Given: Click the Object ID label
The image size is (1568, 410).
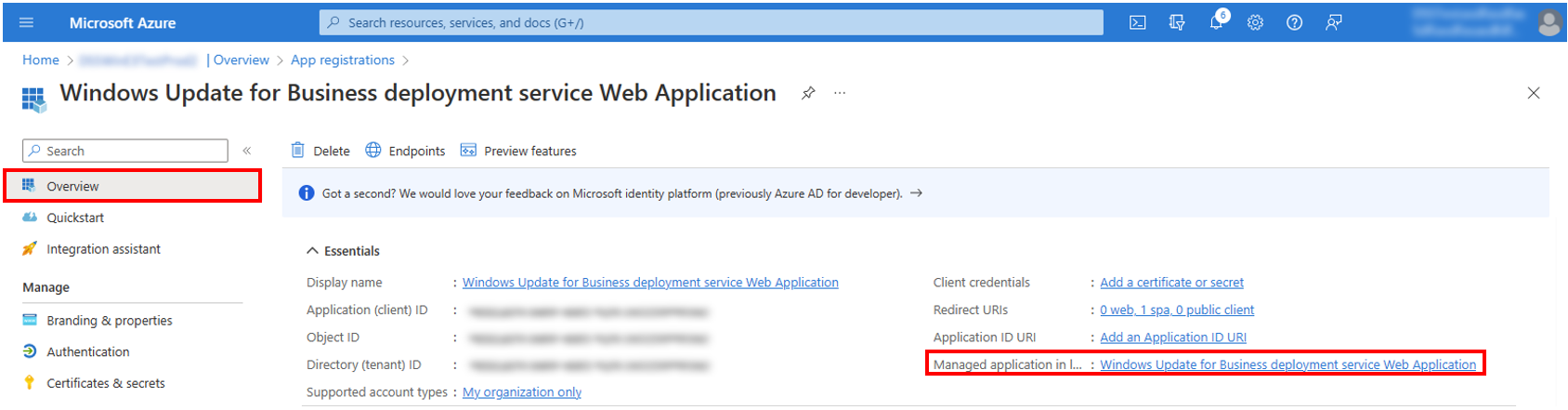Looking at the screenshot, I should click(333, 337).
